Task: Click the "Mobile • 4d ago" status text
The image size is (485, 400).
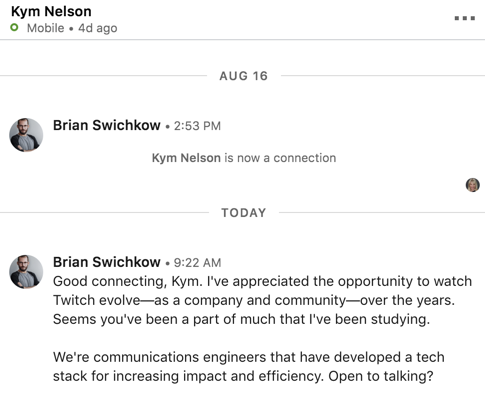Action: [x=72, y=28]
